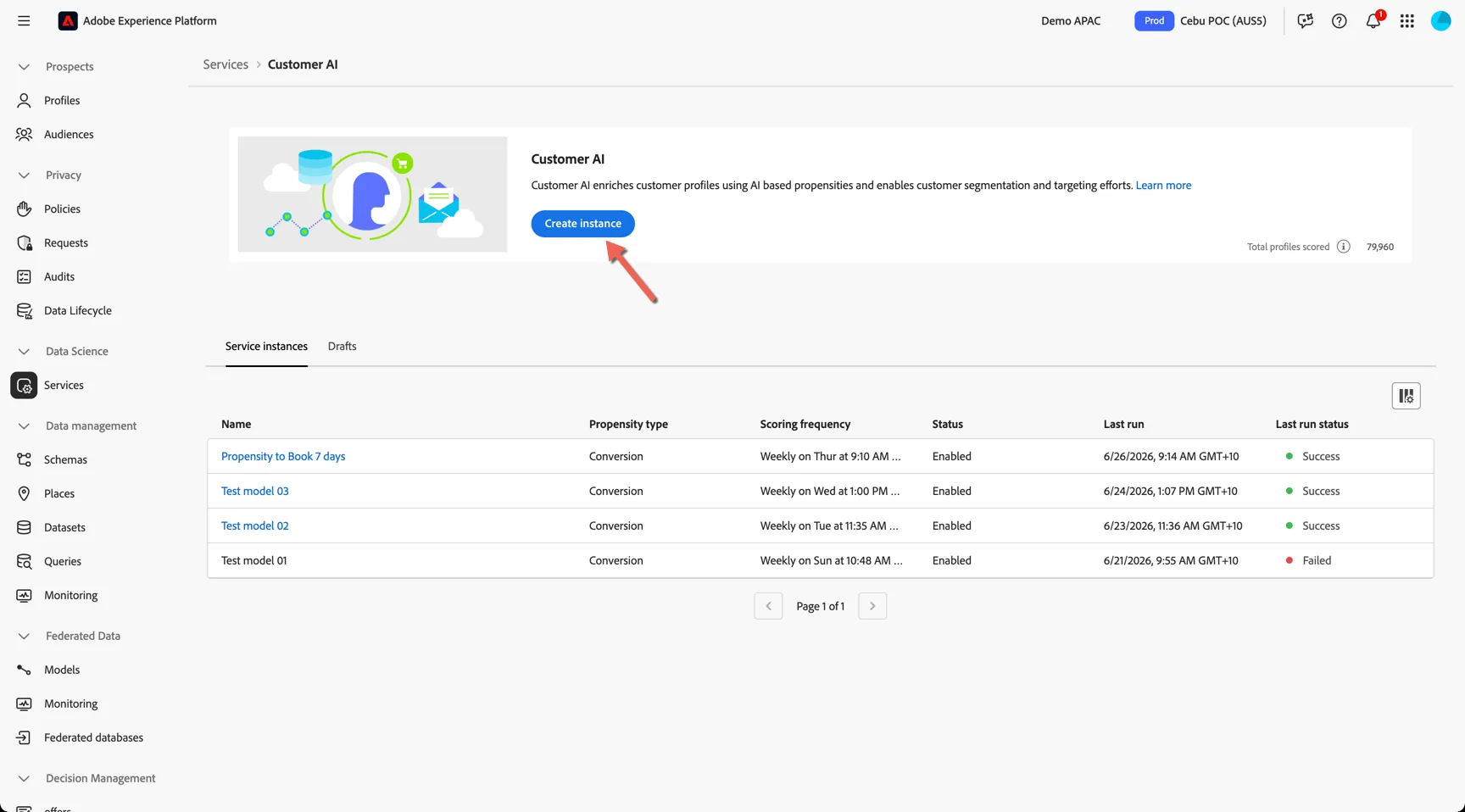Click the Queries sidebar icon
Viewport: 1465px width, 812px height.
point(24,562)
